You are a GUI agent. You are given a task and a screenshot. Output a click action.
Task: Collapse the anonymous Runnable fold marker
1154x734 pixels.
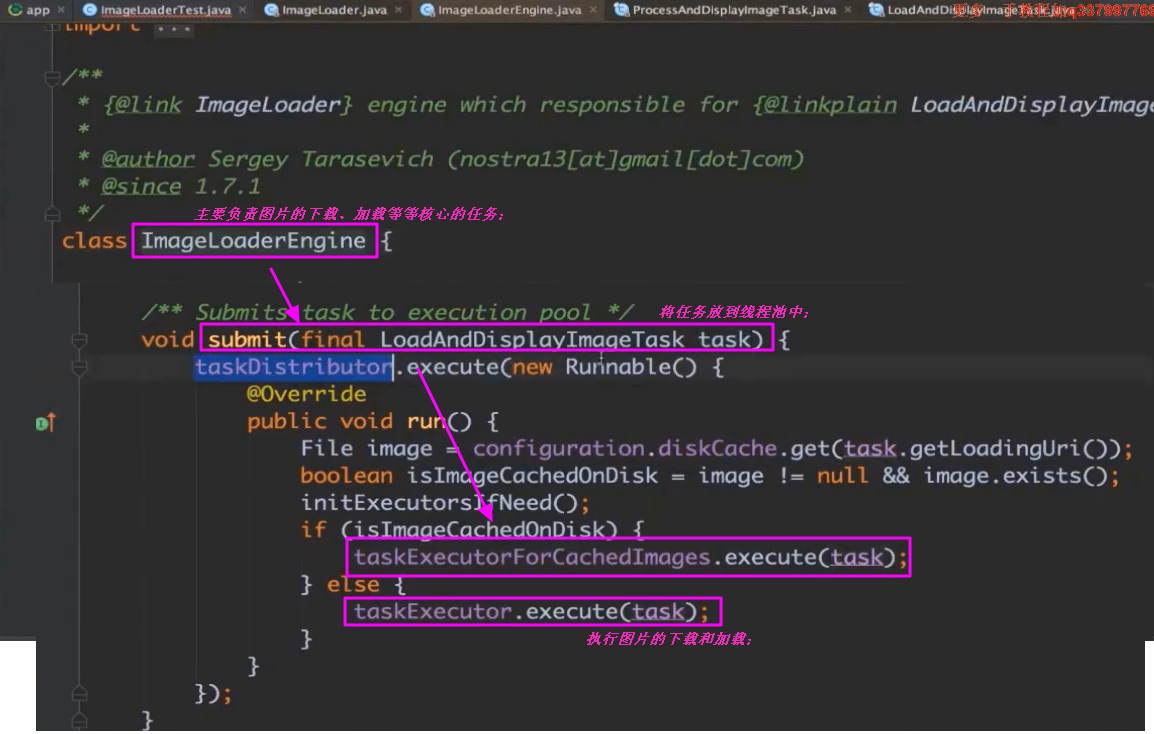click(x=80, y=367)
